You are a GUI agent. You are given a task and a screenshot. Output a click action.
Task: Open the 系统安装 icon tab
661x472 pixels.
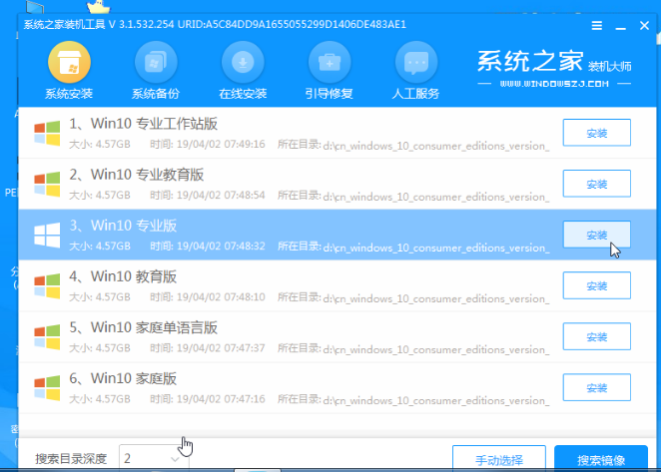point(69,62)
